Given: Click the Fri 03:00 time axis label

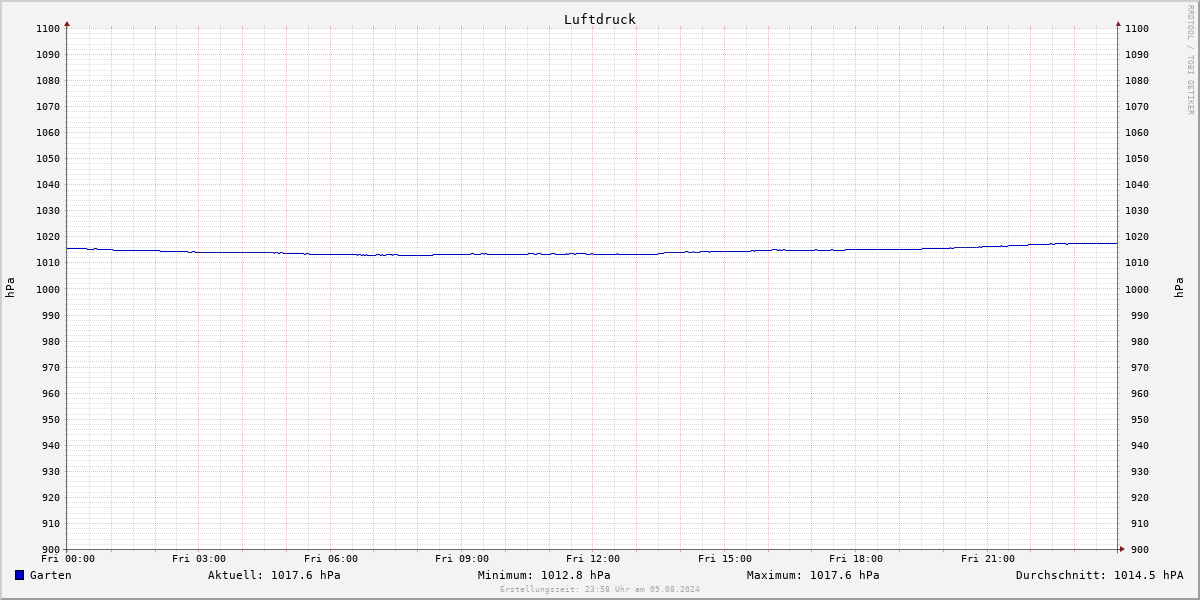Looking at the screenshot, I should pos(199,559).
